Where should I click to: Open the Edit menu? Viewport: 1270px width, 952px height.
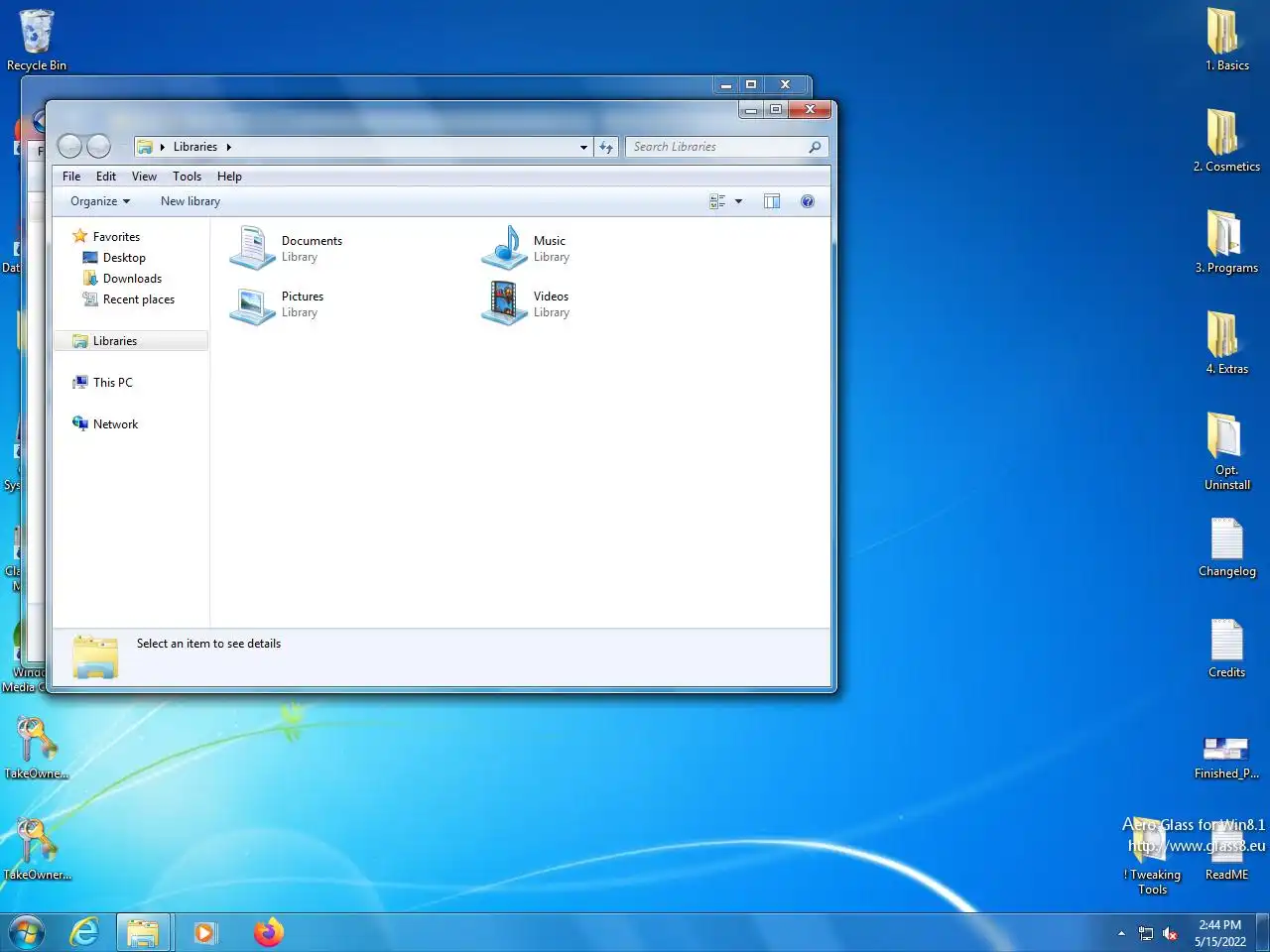click(x=106, y=177)
